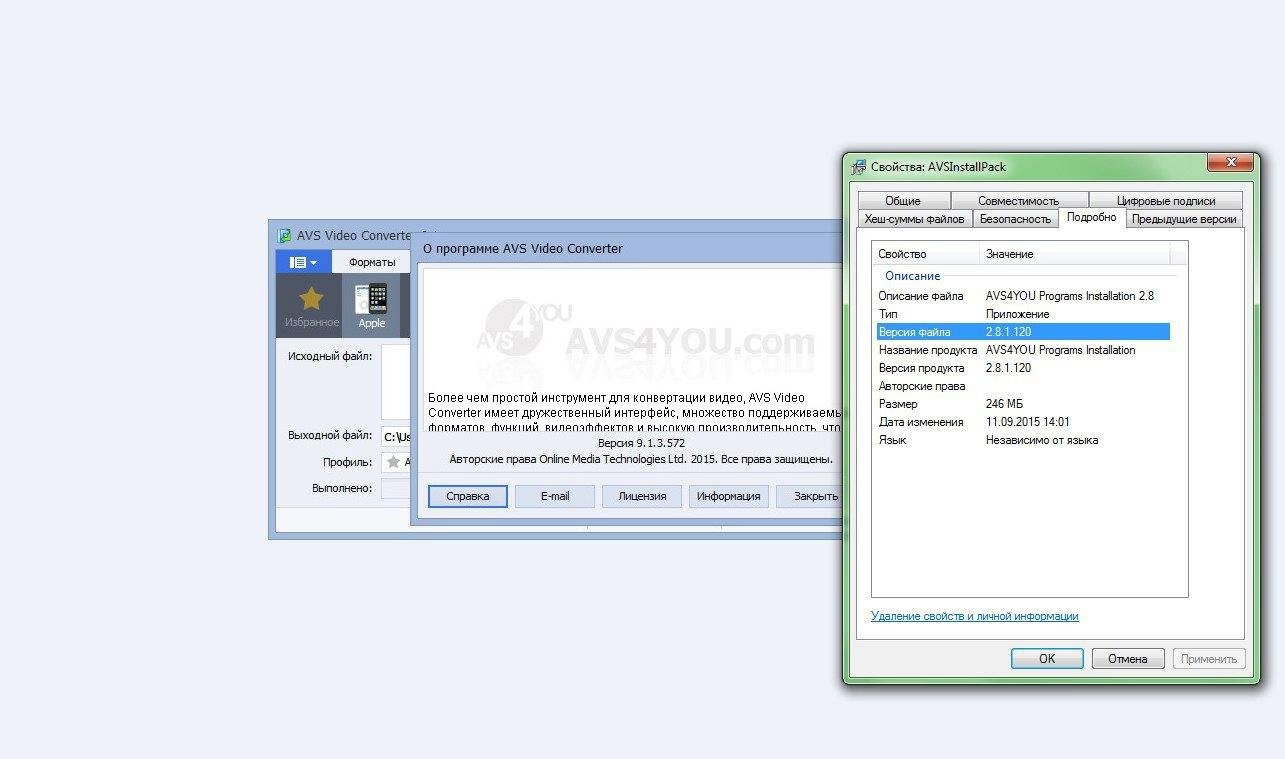Switch to Хеш-суммы файлов tab

coord(915,219)
